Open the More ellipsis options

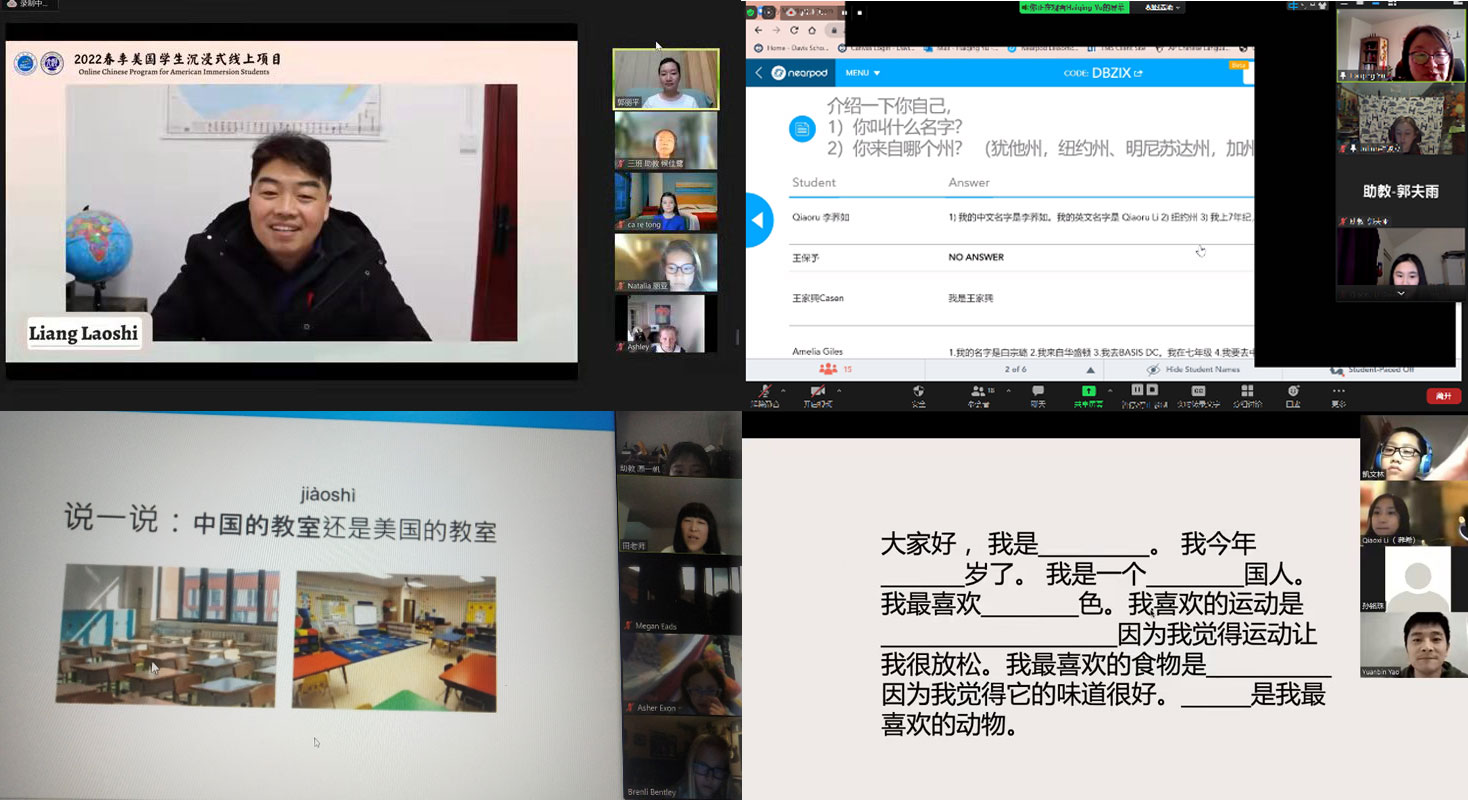coord(1338,391)
